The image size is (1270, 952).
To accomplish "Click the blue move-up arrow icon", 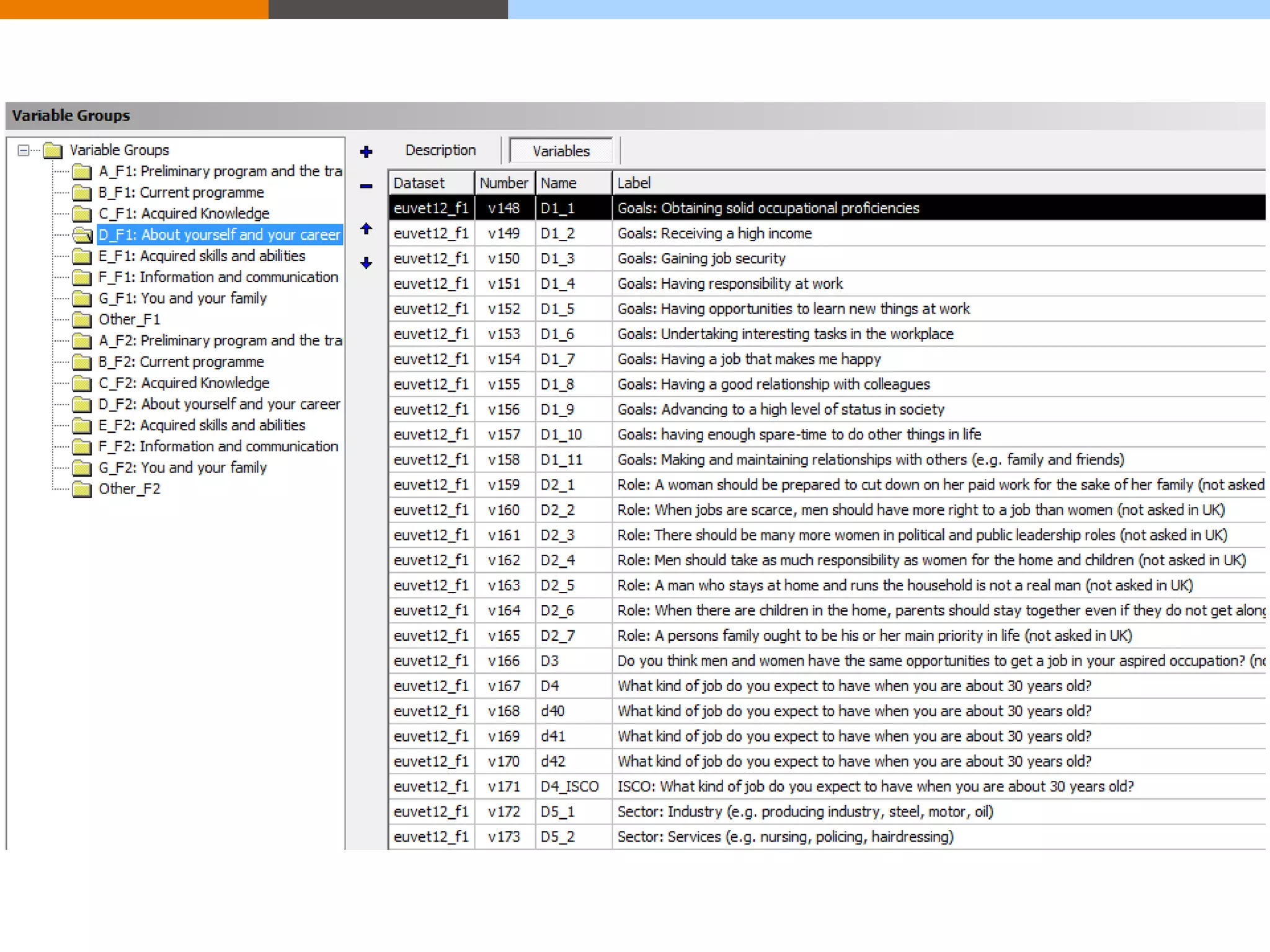I will 366,229.
